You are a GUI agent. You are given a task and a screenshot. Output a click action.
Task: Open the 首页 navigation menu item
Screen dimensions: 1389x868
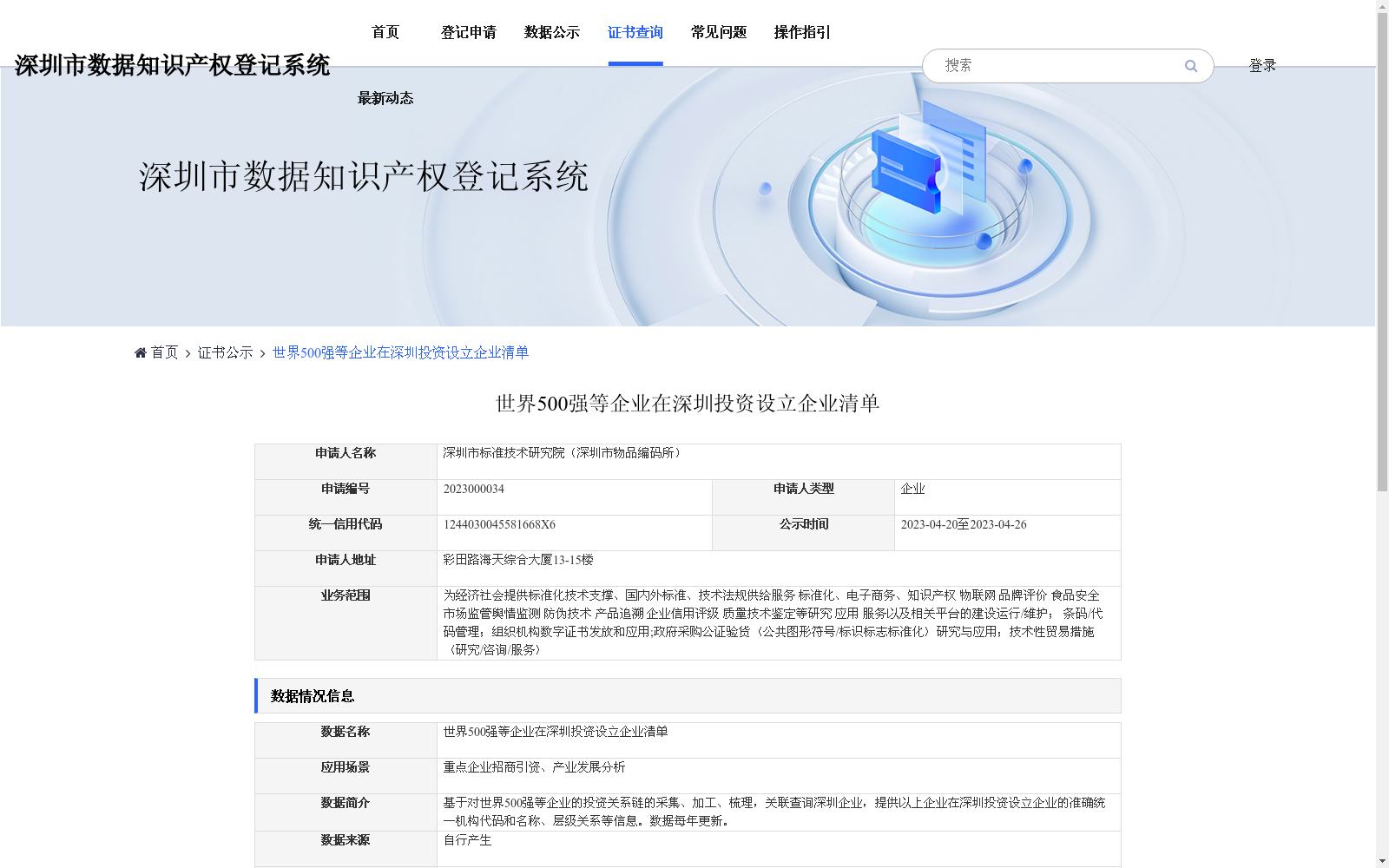click(385, 32)
